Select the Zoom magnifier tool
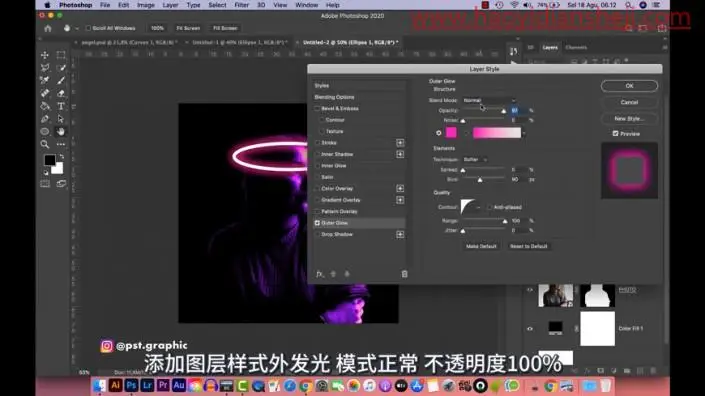Screen dimensions: 705x396 45,144
